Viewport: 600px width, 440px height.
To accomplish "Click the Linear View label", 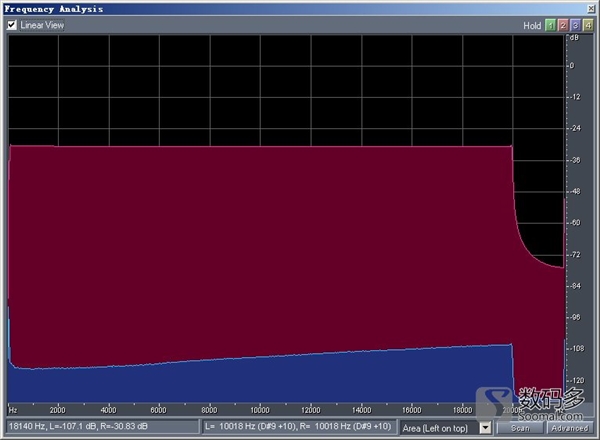I will click(42, 25).
